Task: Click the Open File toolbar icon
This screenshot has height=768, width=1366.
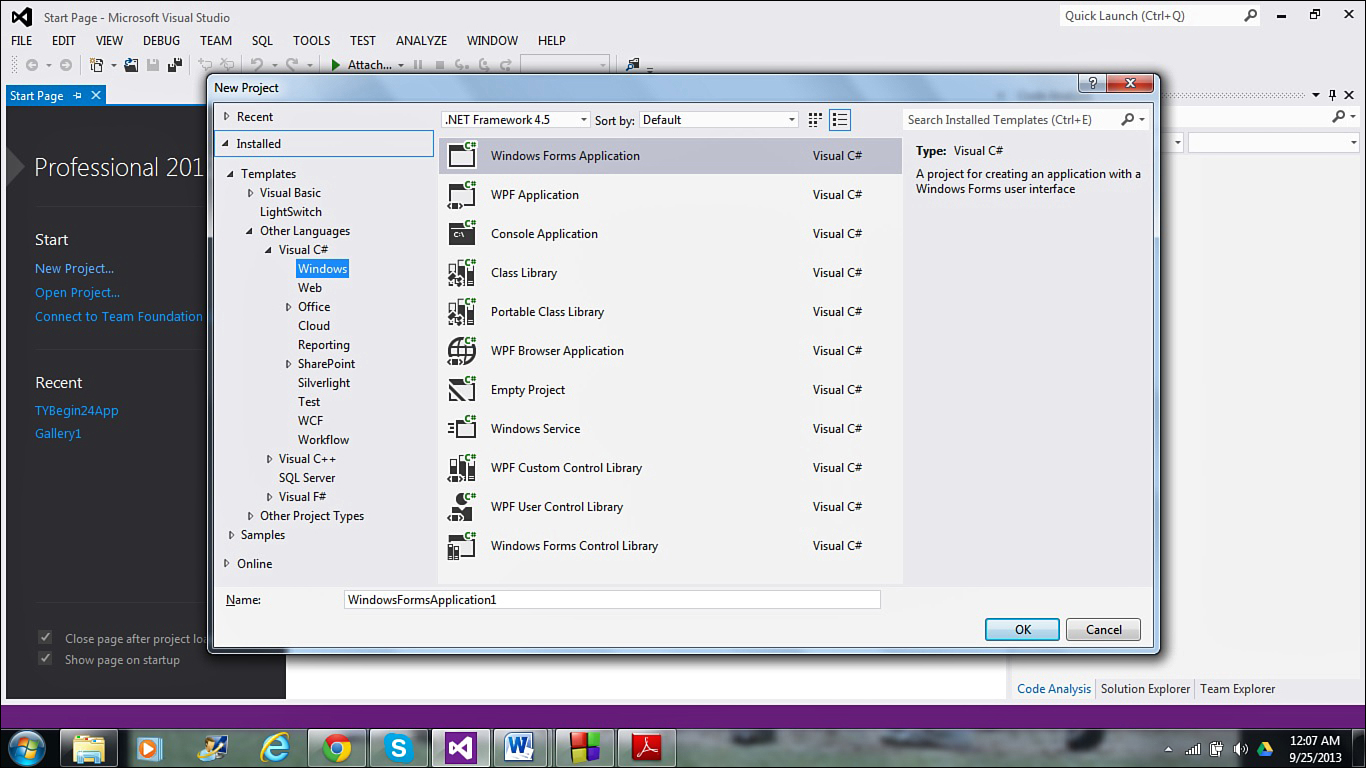Action: click(x=131, y=65)
